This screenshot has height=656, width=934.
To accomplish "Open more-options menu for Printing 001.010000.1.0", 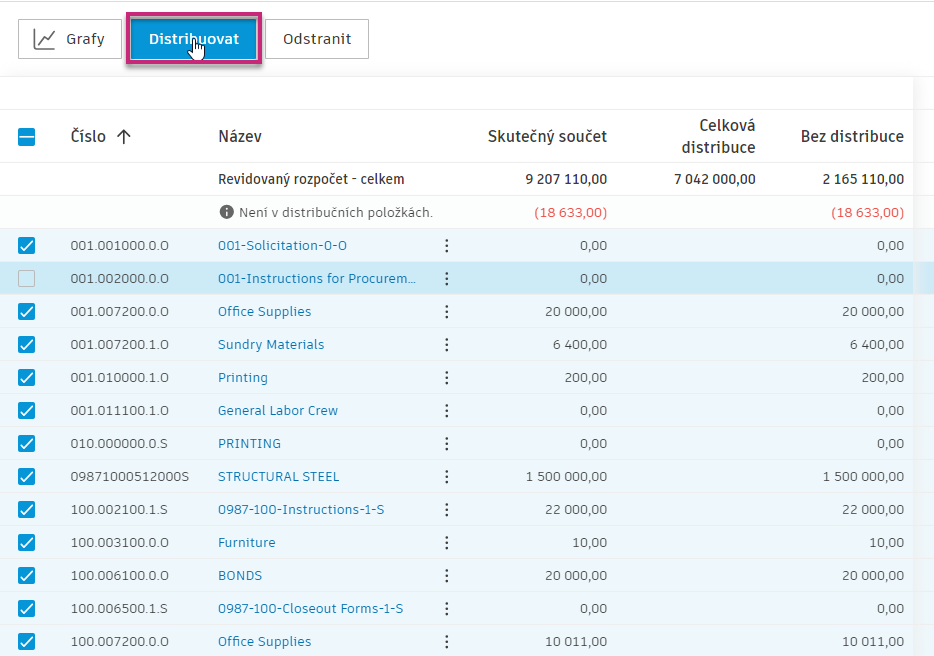I will [447, 378].
